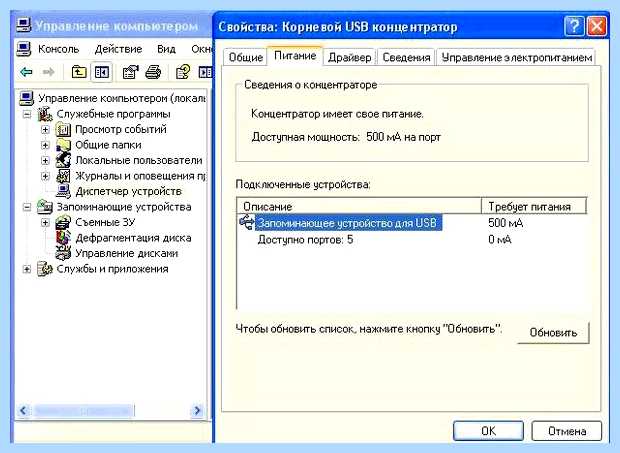Select Дефрагментация диска in the tree
This screenshot has height=453, width=620.
133,238
